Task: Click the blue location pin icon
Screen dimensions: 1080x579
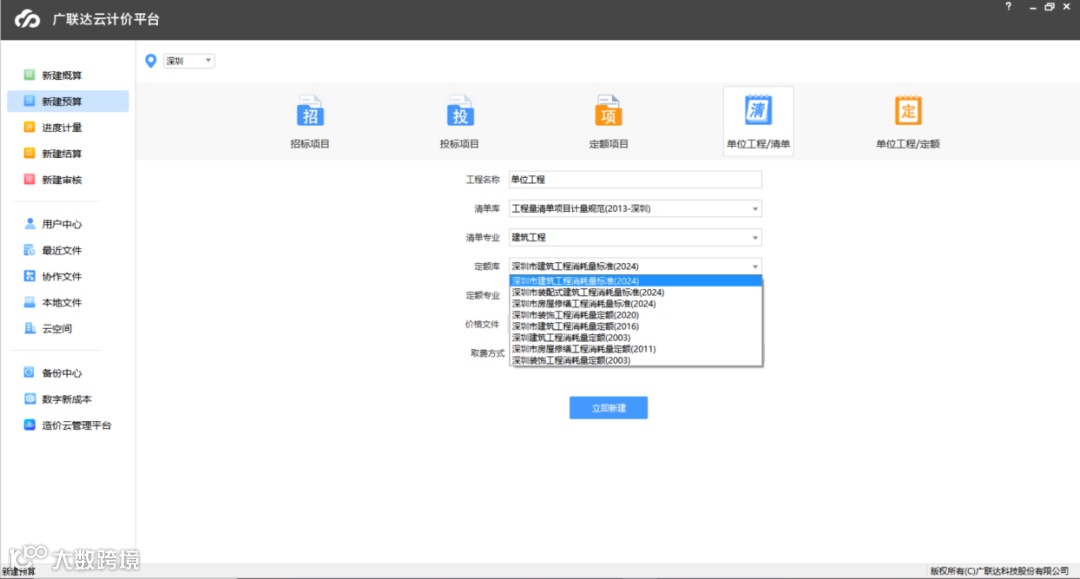Action: tap(151, 61)
